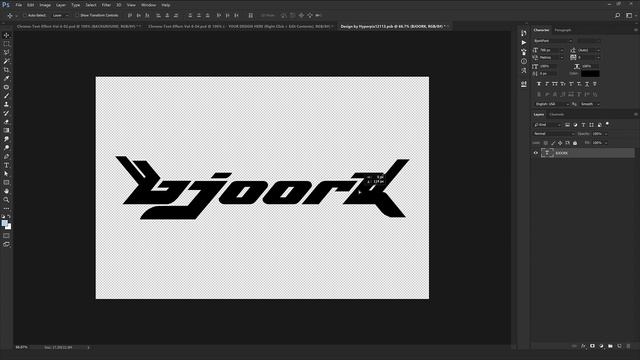Open the layer Opacity dropdown arrow
The image size is (640, 360).
click(606, 134)
